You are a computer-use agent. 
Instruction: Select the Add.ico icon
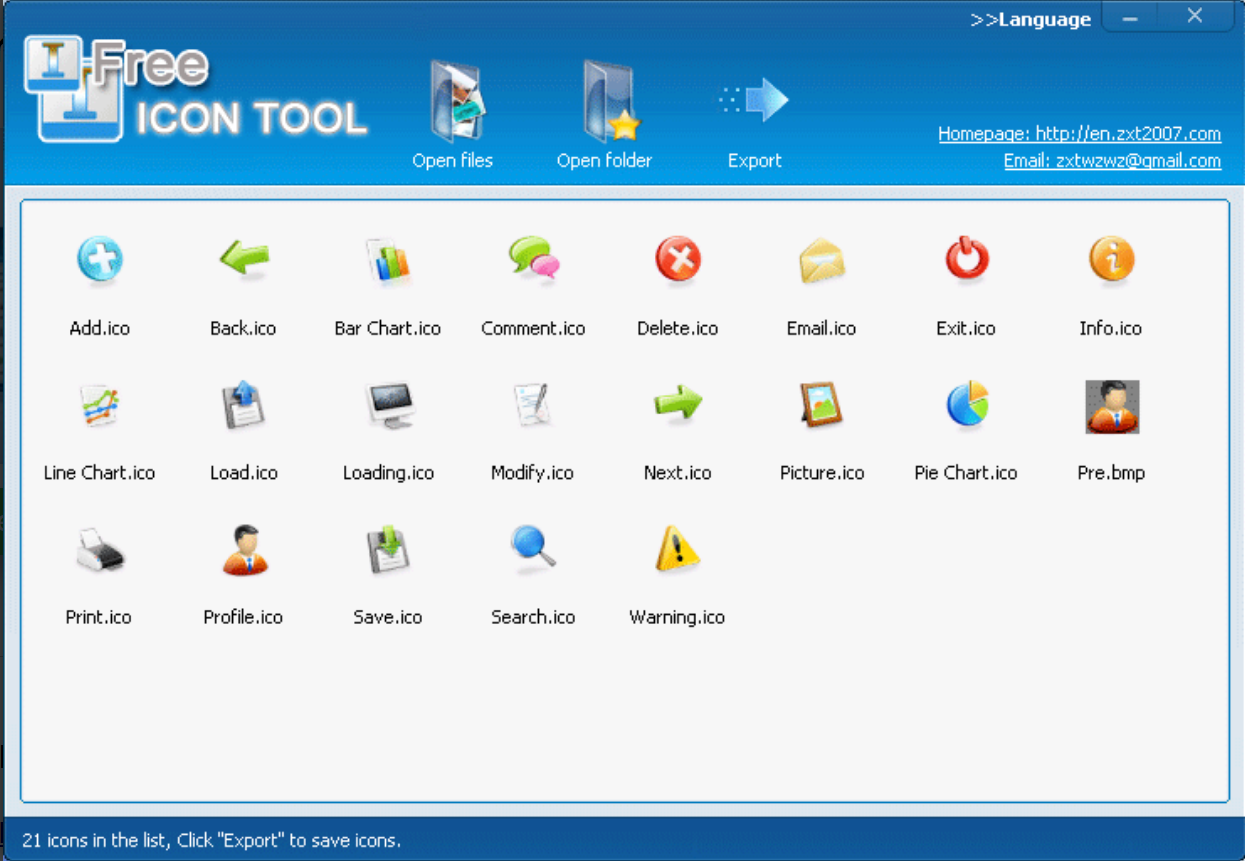tap(98, 262)
